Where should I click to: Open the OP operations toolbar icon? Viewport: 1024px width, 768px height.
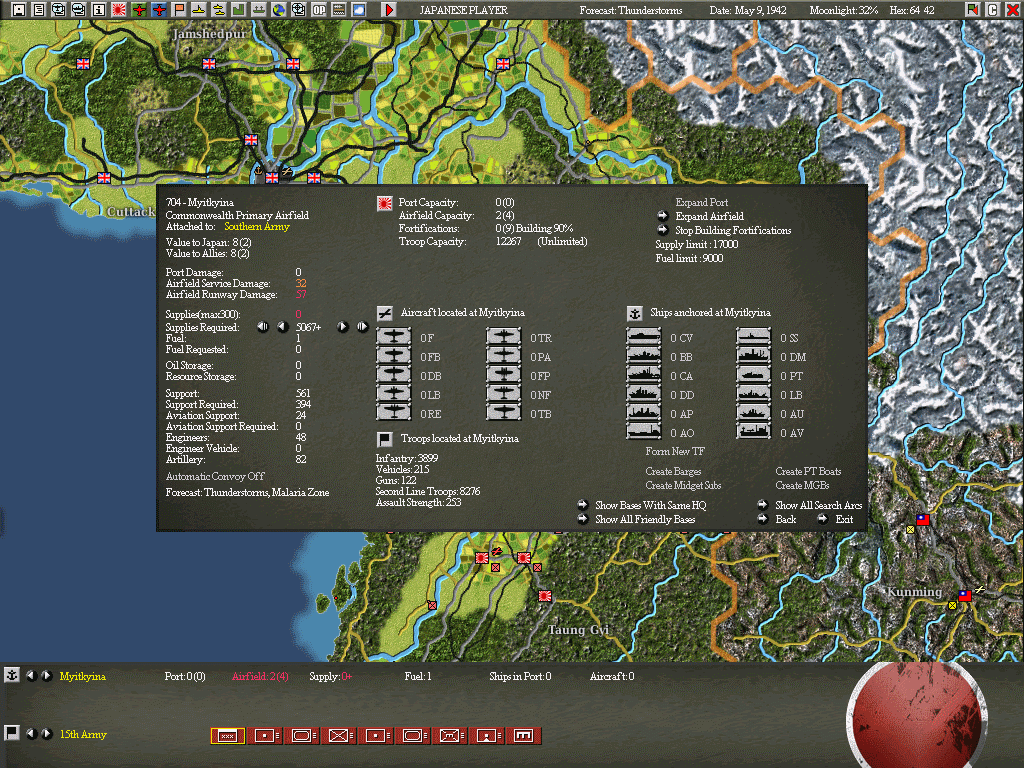(x=319, y=9)
